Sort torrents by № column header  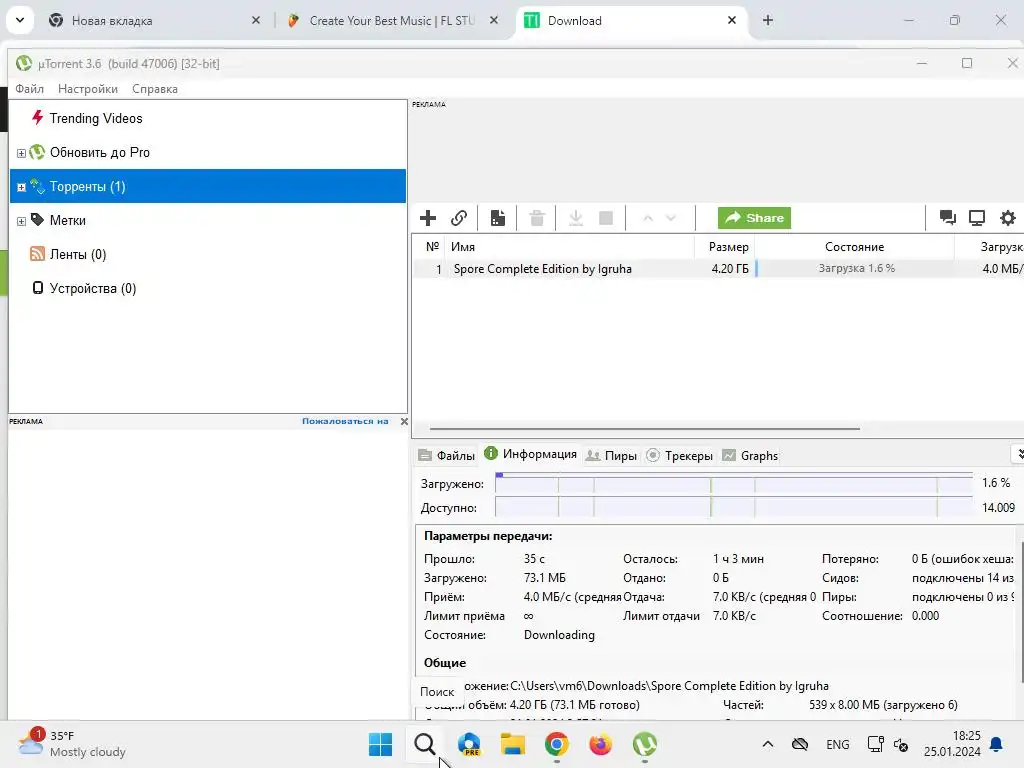click(x=431, y=247)
